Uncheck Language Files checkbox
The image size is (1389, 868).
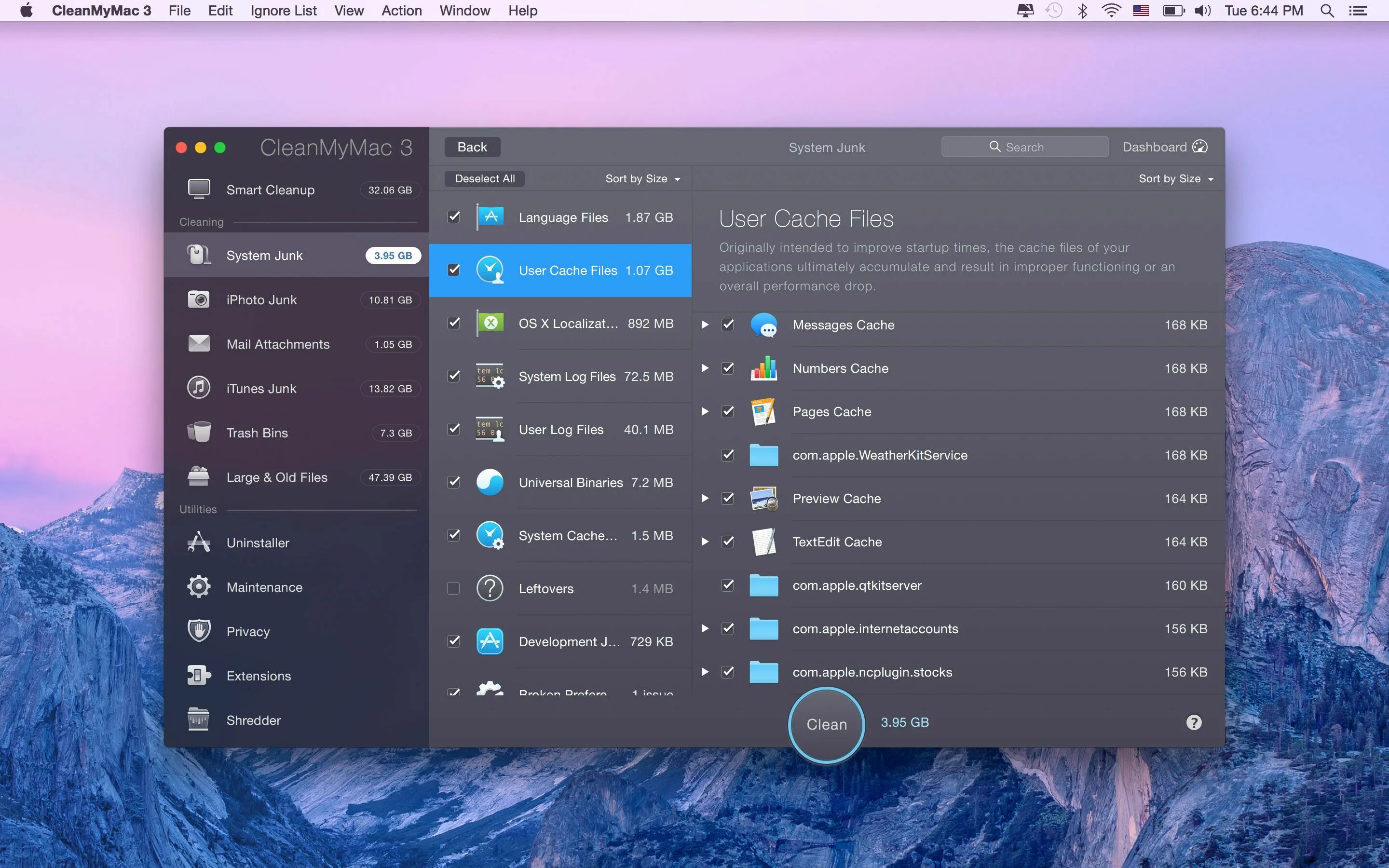(453, 217)
